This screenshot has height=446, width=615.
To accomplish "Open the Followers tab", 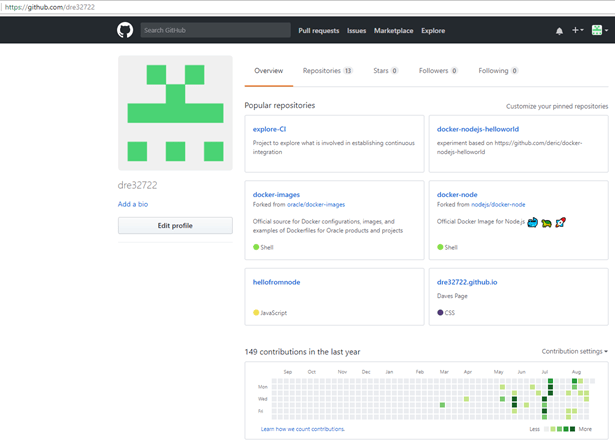I will coord(438,71).
